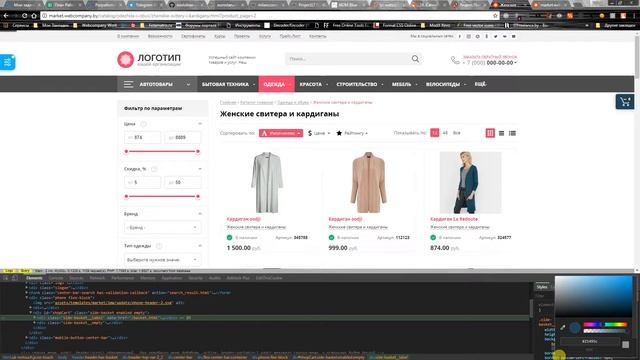Image resolution: width=640 pixels, height=360 pixels.
Task: Click the search magnifier icon
Action: click(415, 59)
